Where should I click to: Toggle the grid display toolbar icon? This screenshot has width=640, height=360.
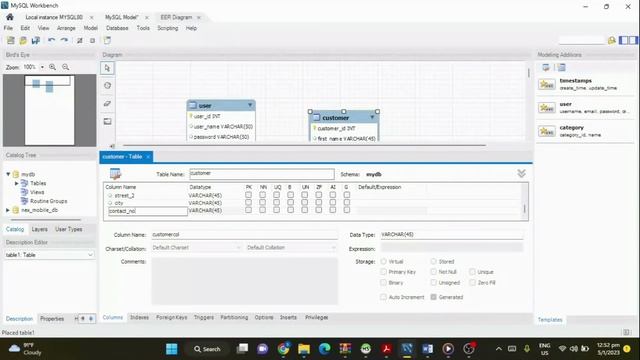pyautogui.click(x=80, y=40)
